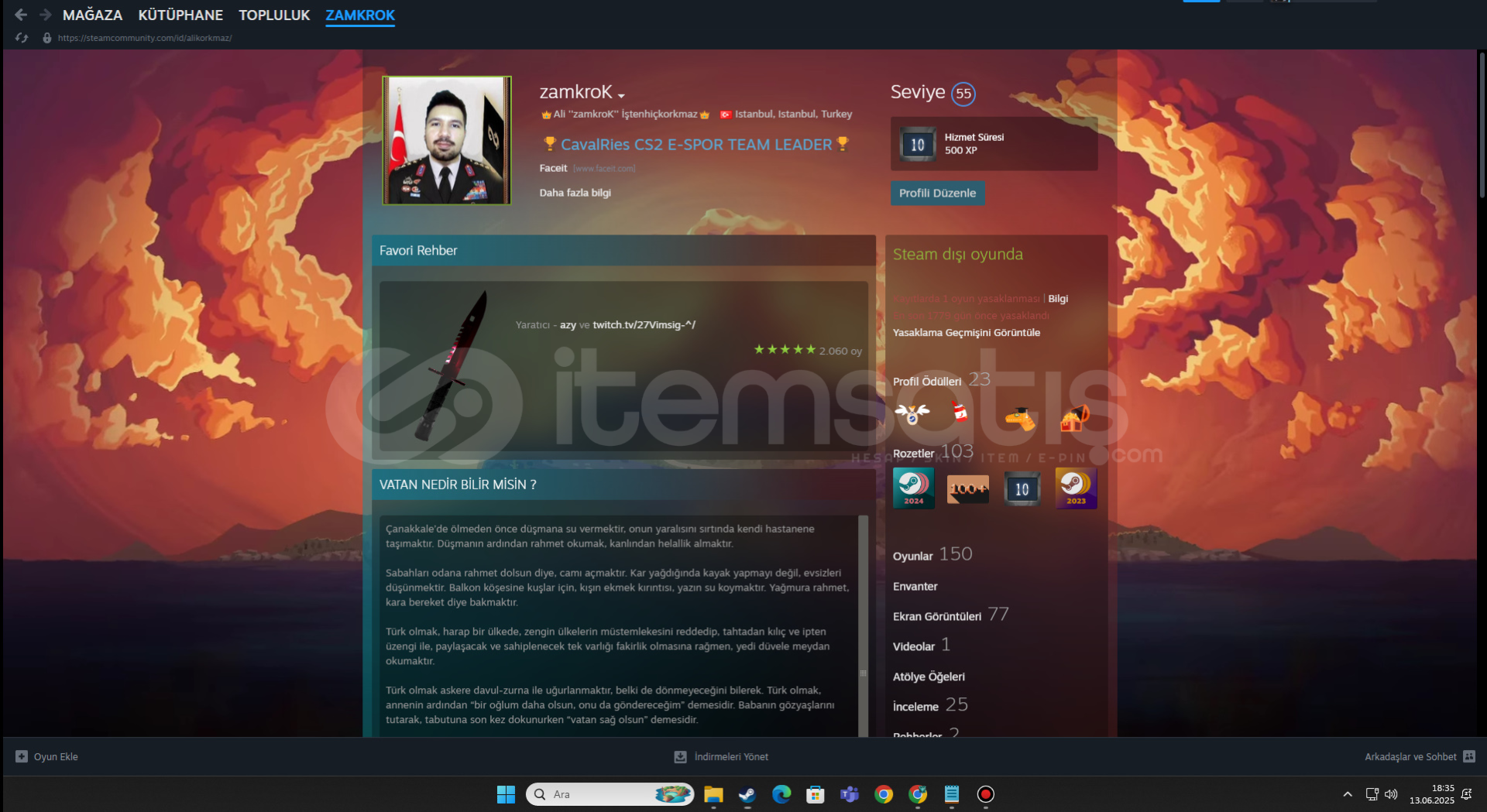Click the orange graduate-cap award icon
Viewport: 1487px width, 812px height.
pyautogui.click(x=1020, y=418)
